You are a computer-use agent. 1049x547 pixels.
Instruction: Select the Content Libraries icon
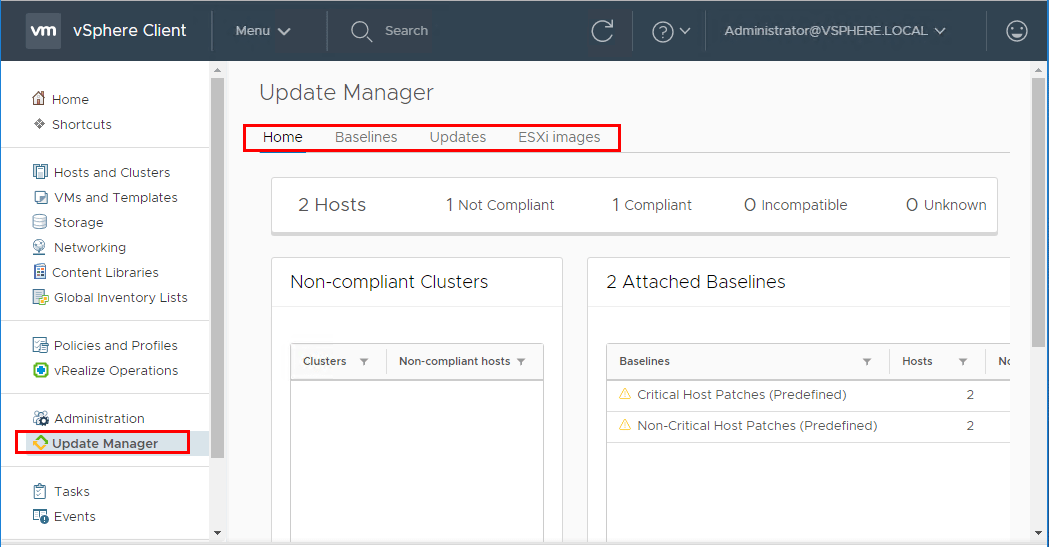[40, 272]
